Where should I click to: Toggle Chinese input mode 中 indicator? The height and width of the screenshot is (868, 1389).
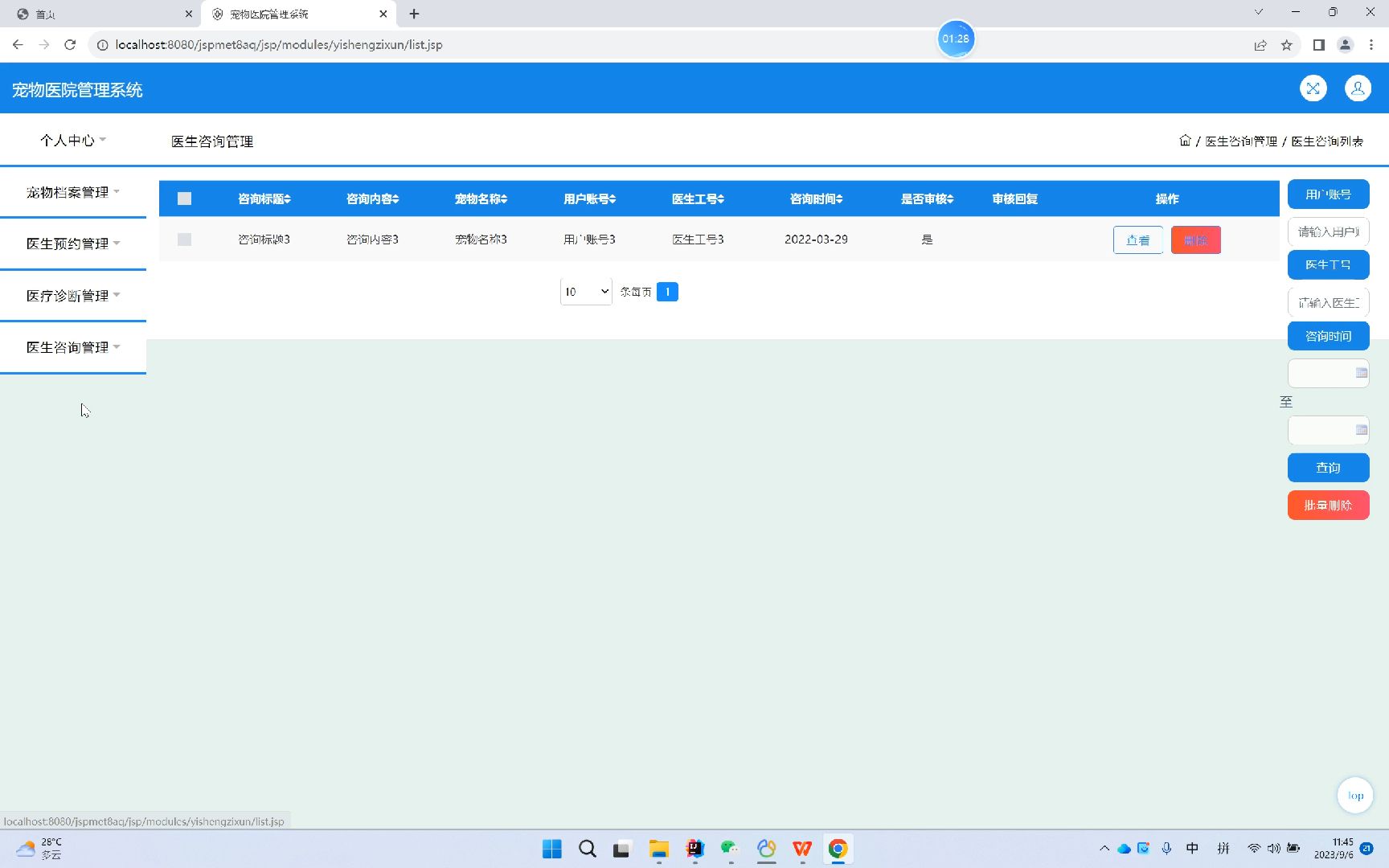1192,848
